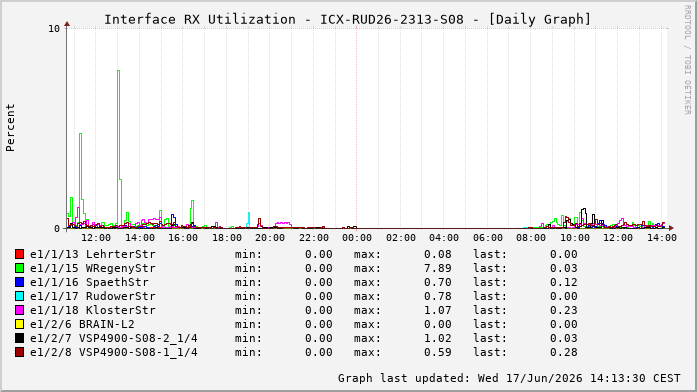Select the e1/2/8 VSP4900-S08-1_1/4 legend label

(x=114, y=352)
